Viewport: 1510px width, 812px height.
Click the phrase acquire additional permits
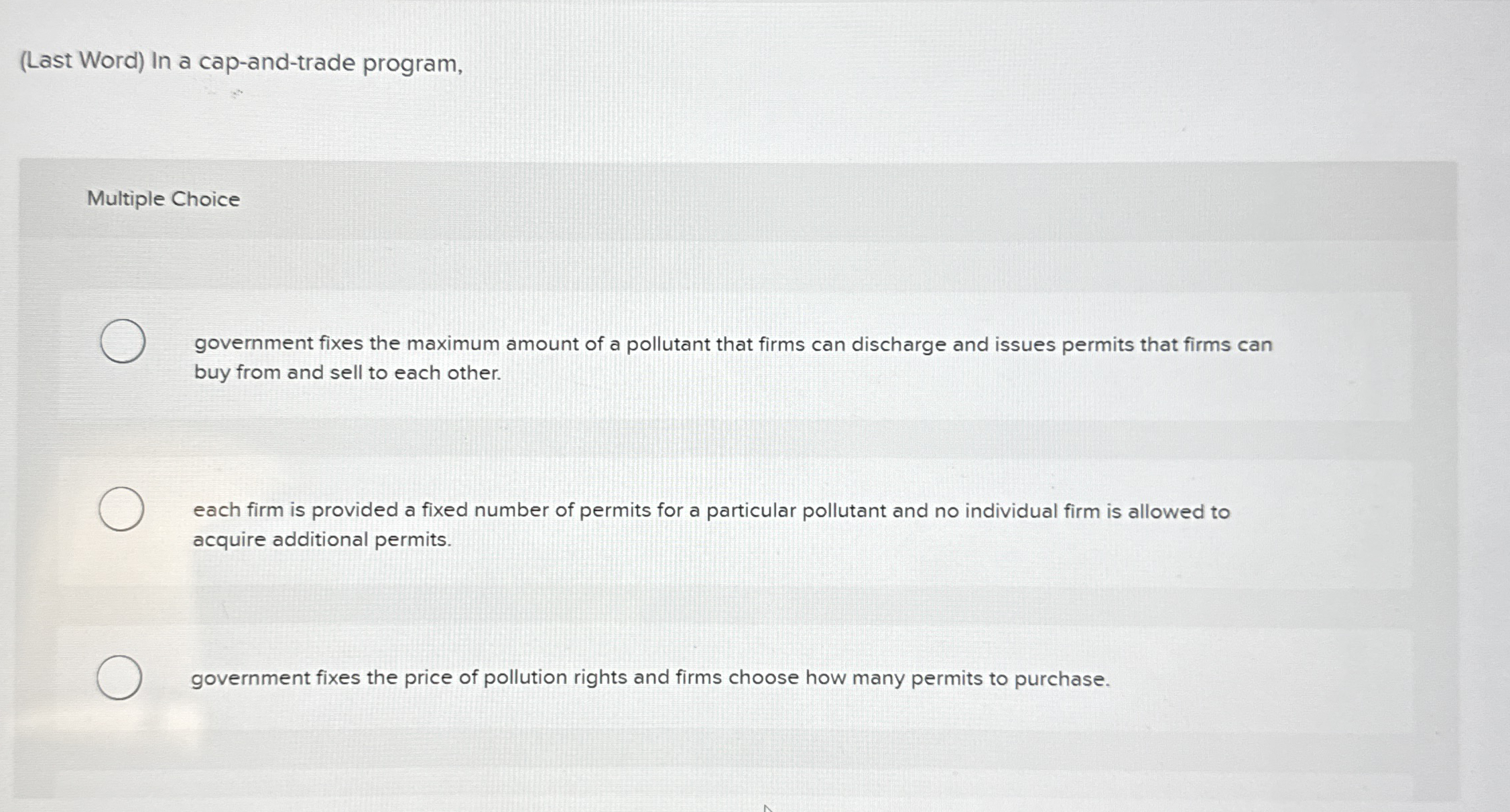click(x=322, y=540)
